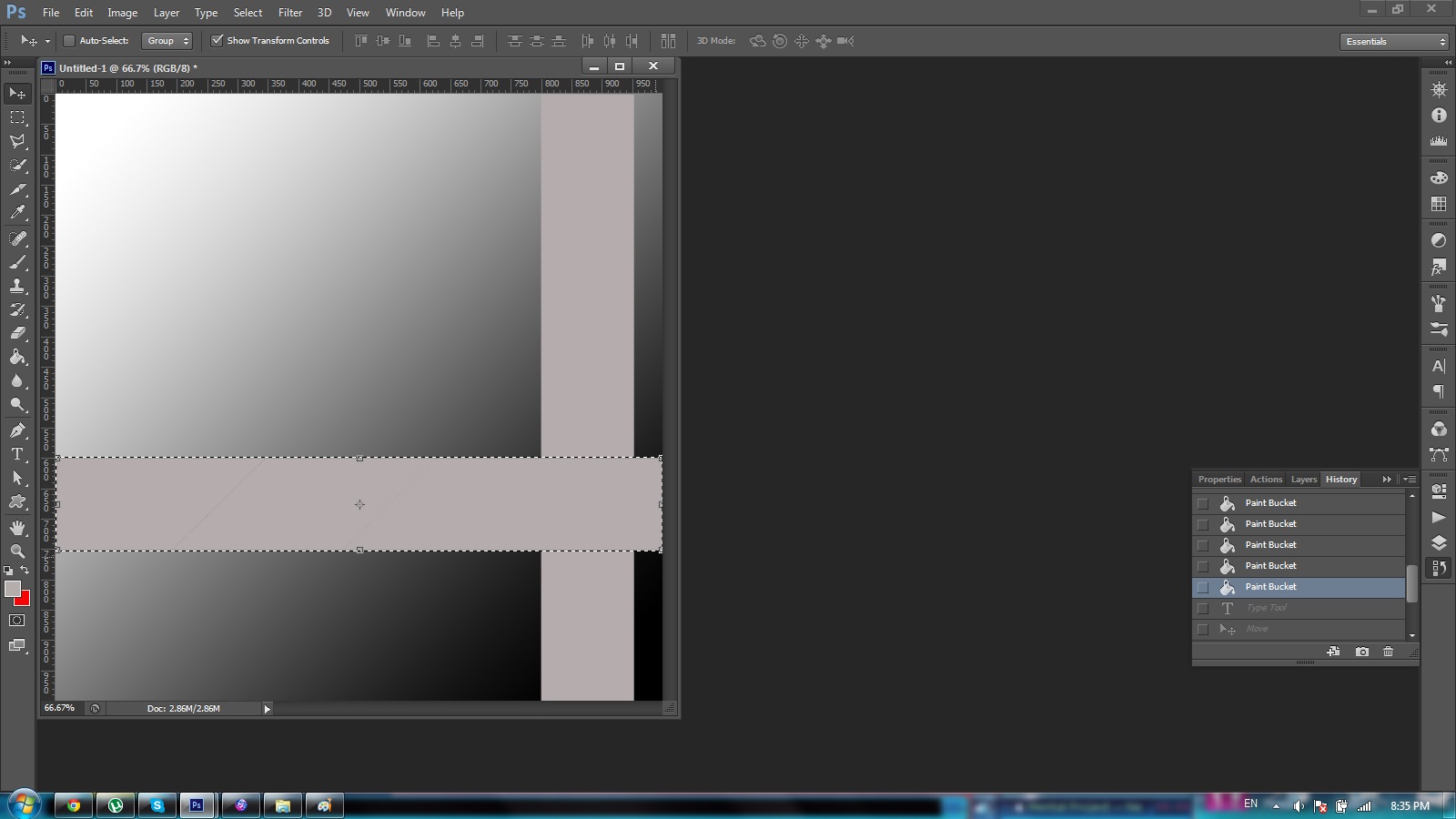The width and height of the screenshot is (1456, 819).
Task: Toggle history brush source for last Paint Bucket
Action: (x=1203, y=588)
